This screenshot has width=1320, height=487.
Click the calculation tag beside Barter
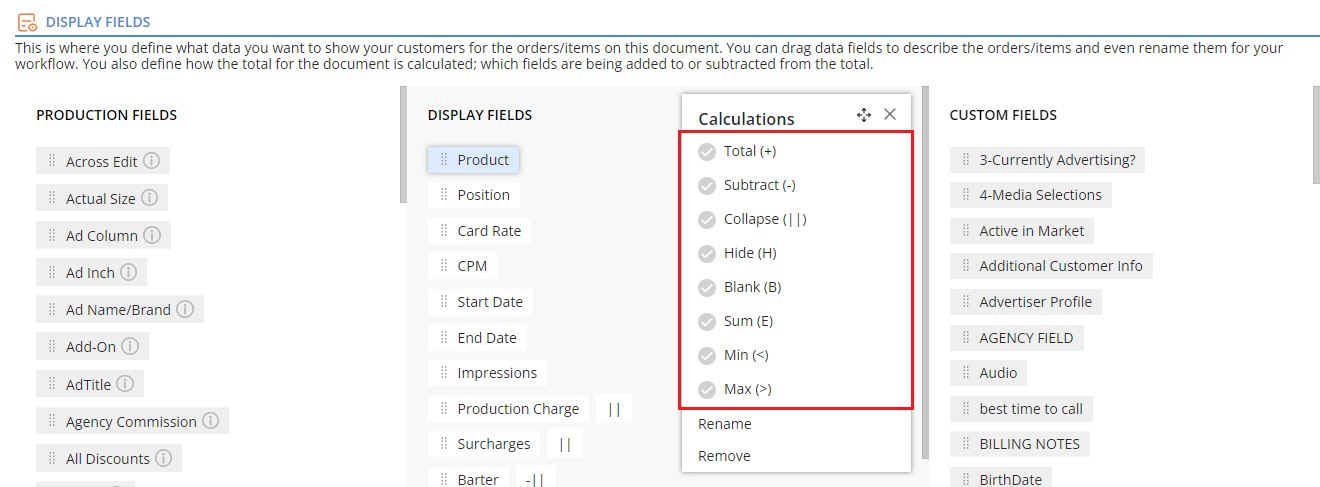[535, 477]
